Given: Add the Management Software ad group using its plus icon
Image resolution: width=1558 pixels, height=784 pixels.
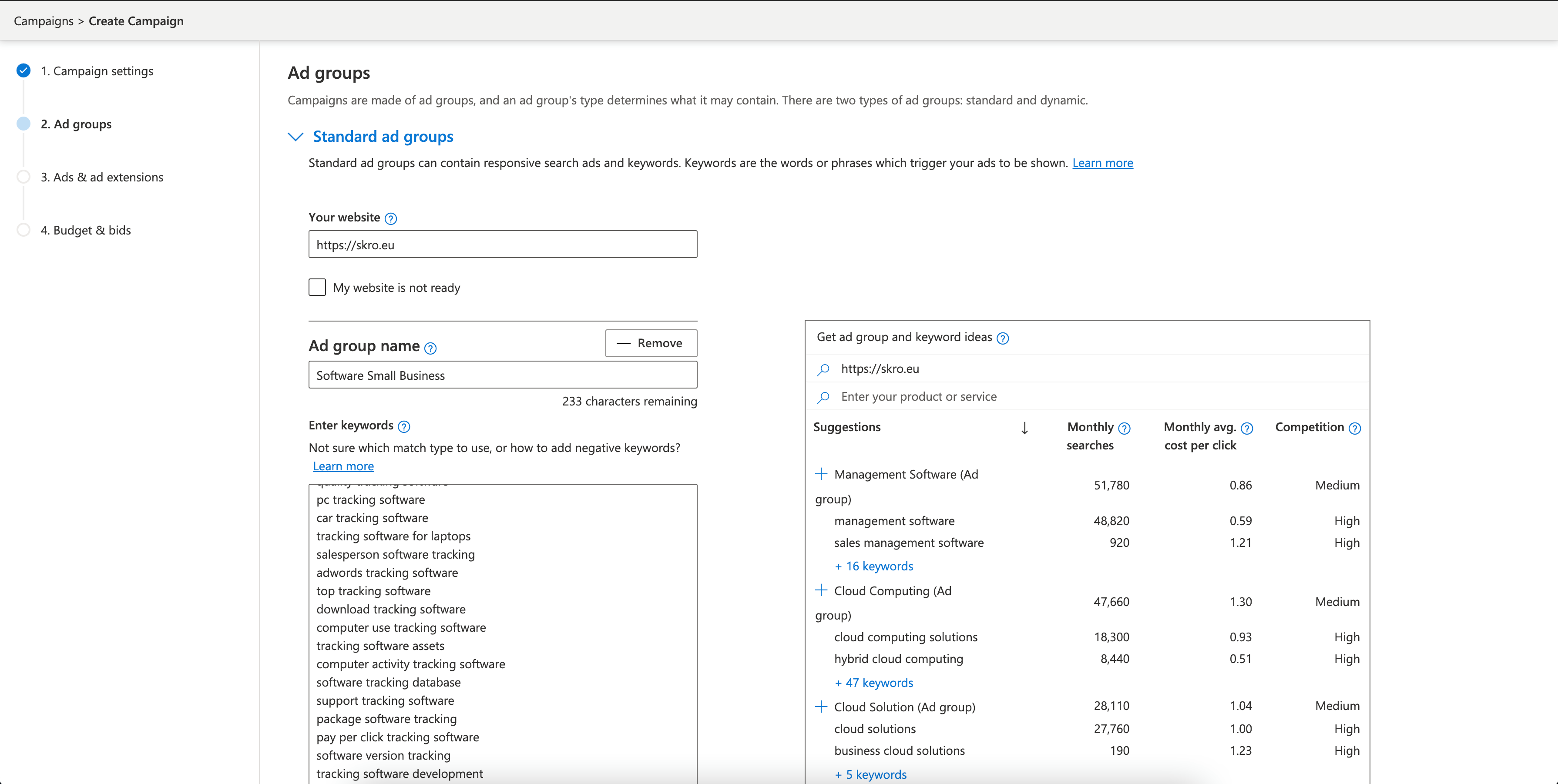Looking at the screenshot, I should (x=821, y=474).
